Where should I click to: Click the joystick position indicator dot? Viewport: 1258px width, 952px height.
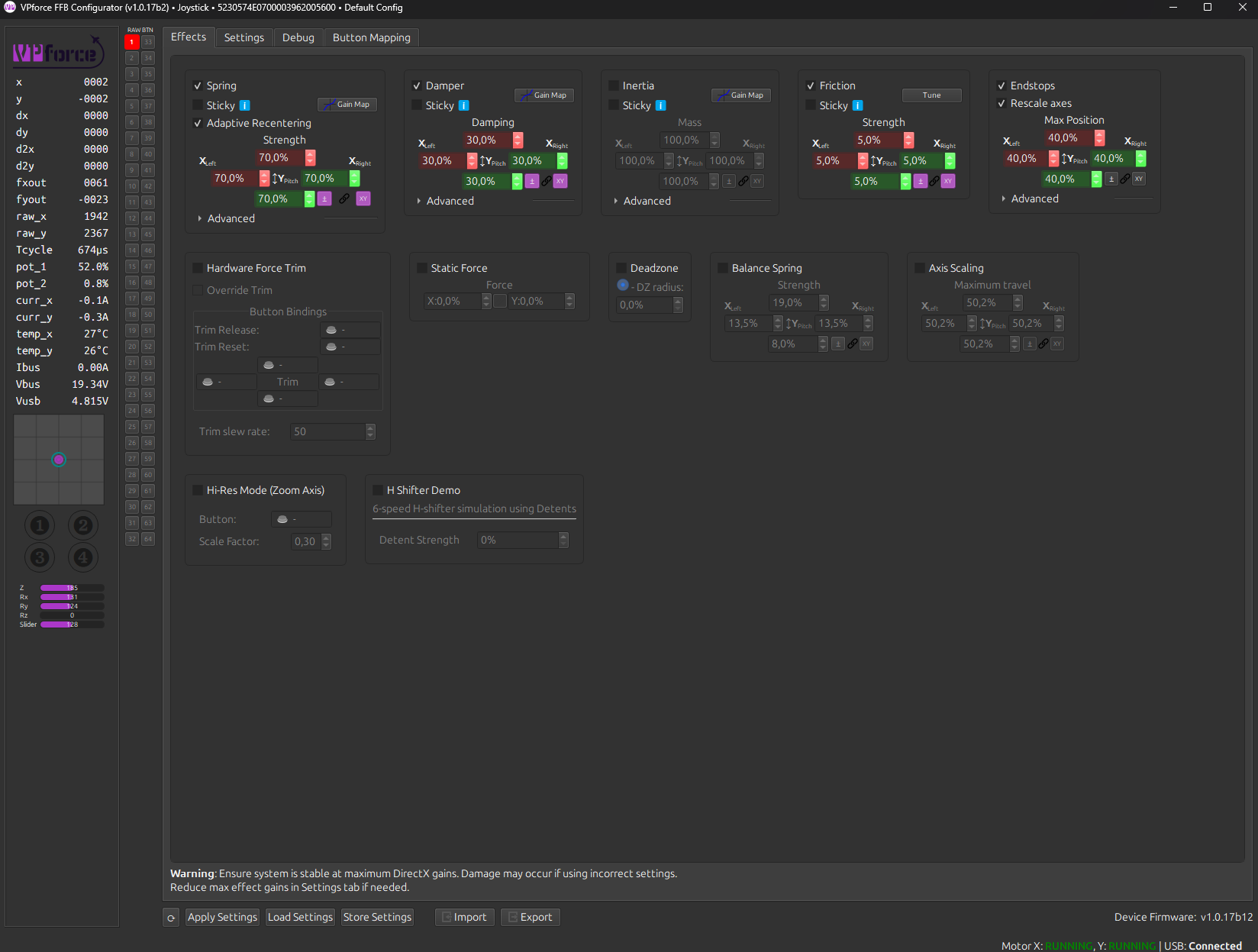(59, 460)
